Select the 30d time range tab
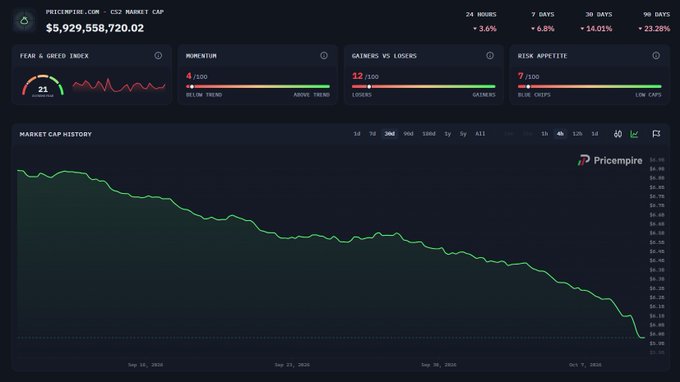This screenshot has width=680, height=382. click(x=389, y=134)
